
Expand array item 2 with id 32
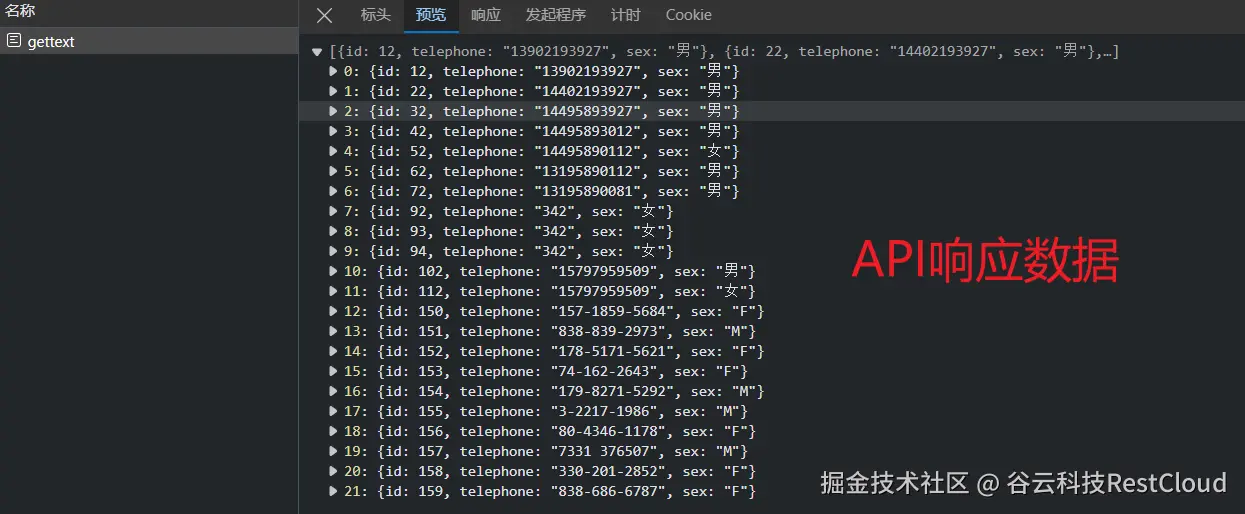click(334, 111)
